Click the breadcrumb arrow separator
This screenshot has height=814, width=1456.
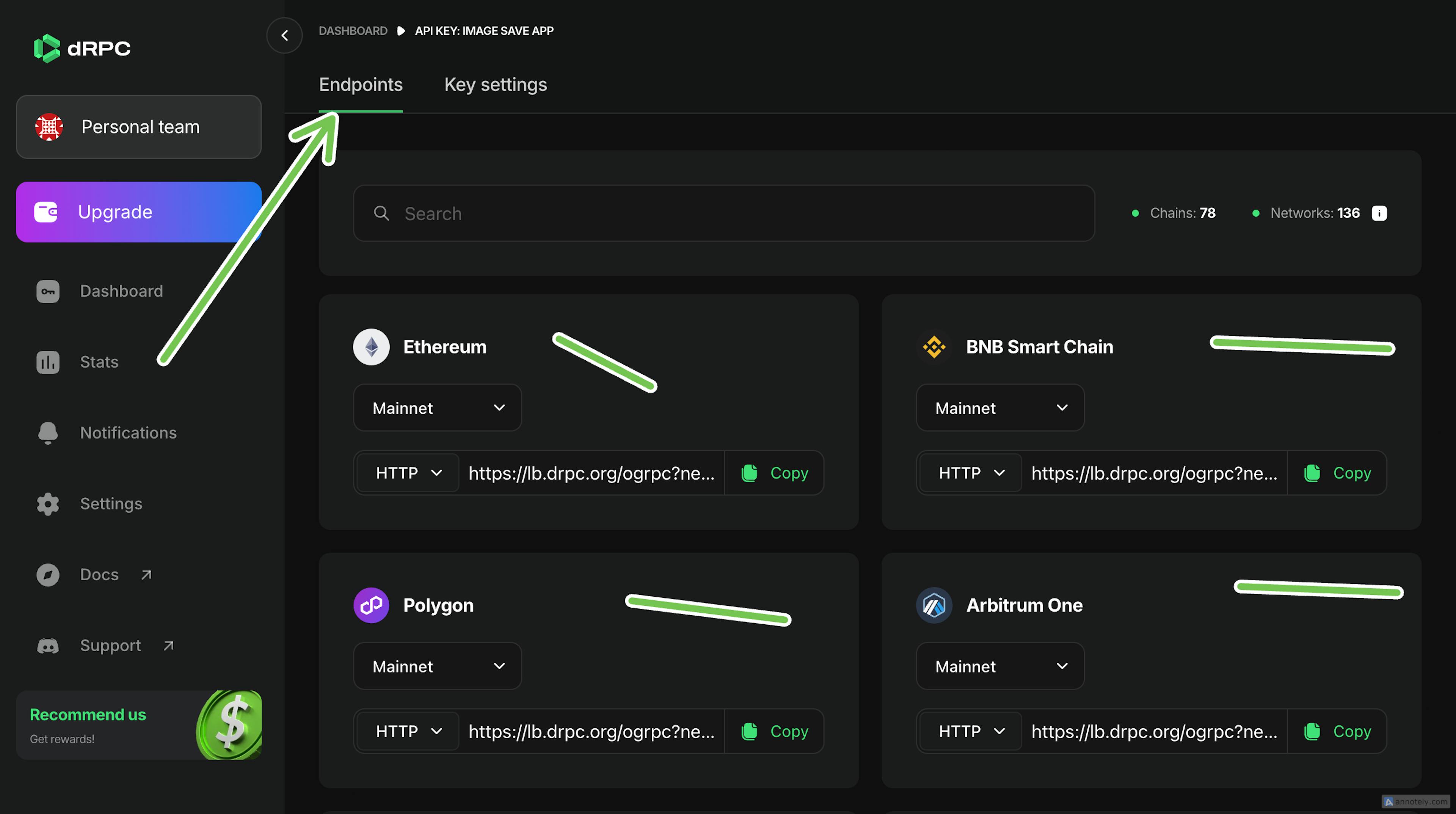401,30
